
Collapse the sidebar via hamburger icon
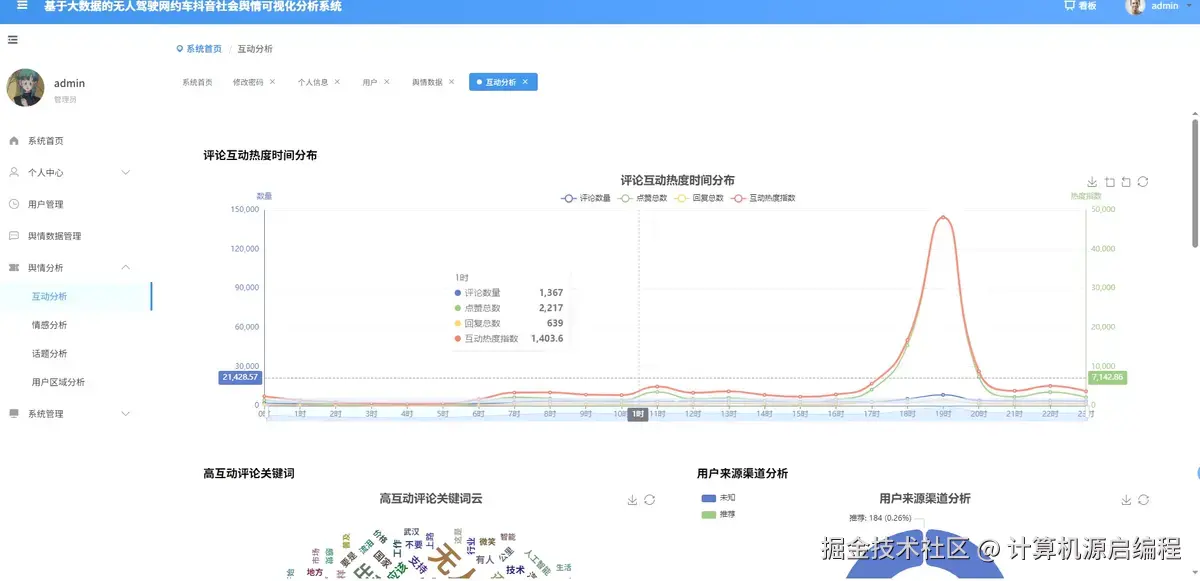click(13, 40)
